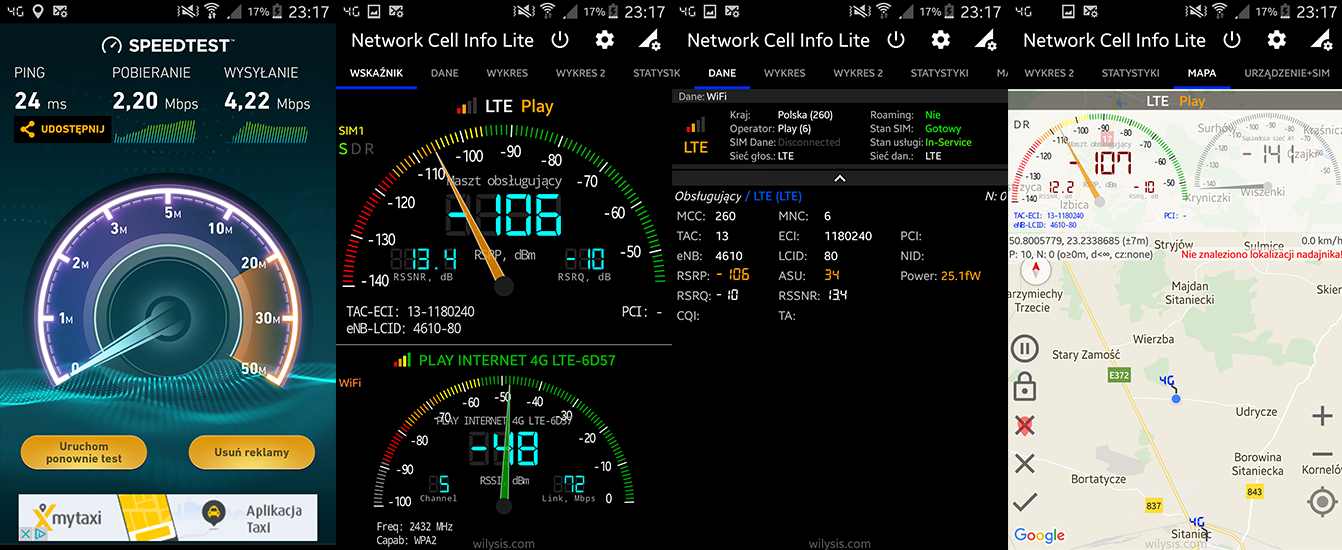Image resolution: width=1342 pixels, height=550 pixels.
Task: Center map using the my-location target icon
Action: tap(1322, 501)
